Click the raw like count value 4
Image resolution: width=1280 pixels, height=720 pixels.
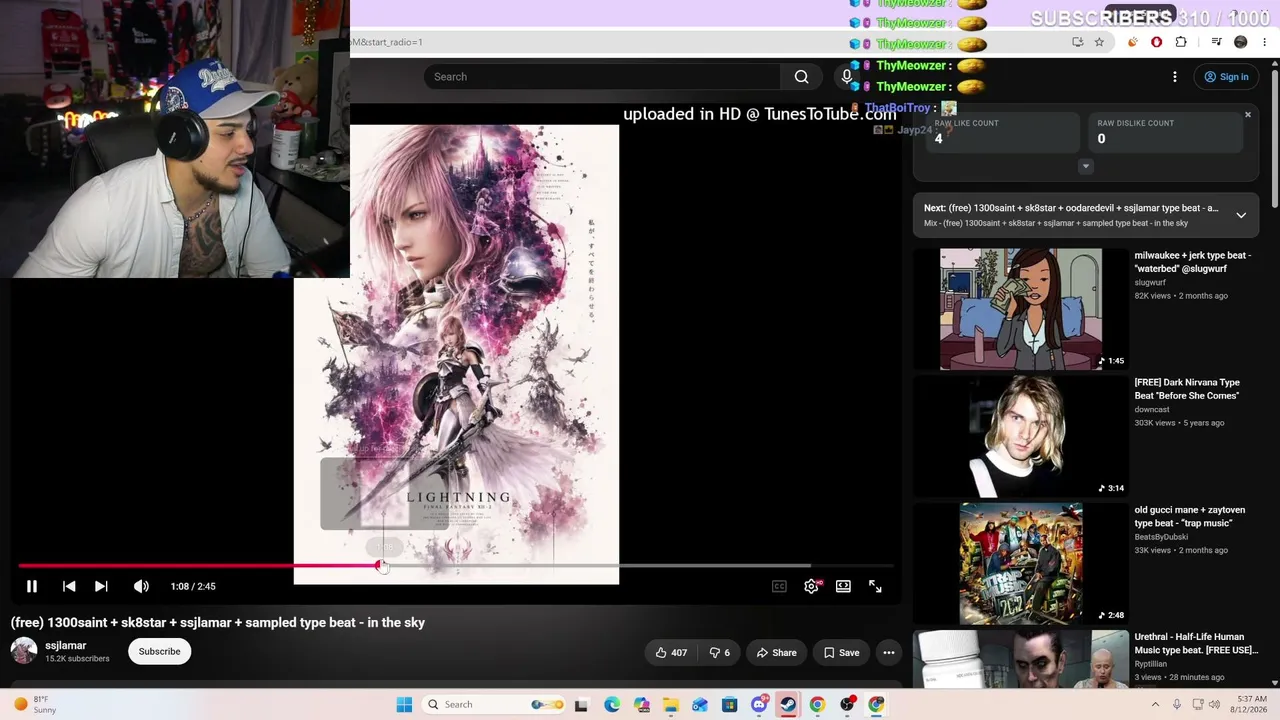(938, 139)
